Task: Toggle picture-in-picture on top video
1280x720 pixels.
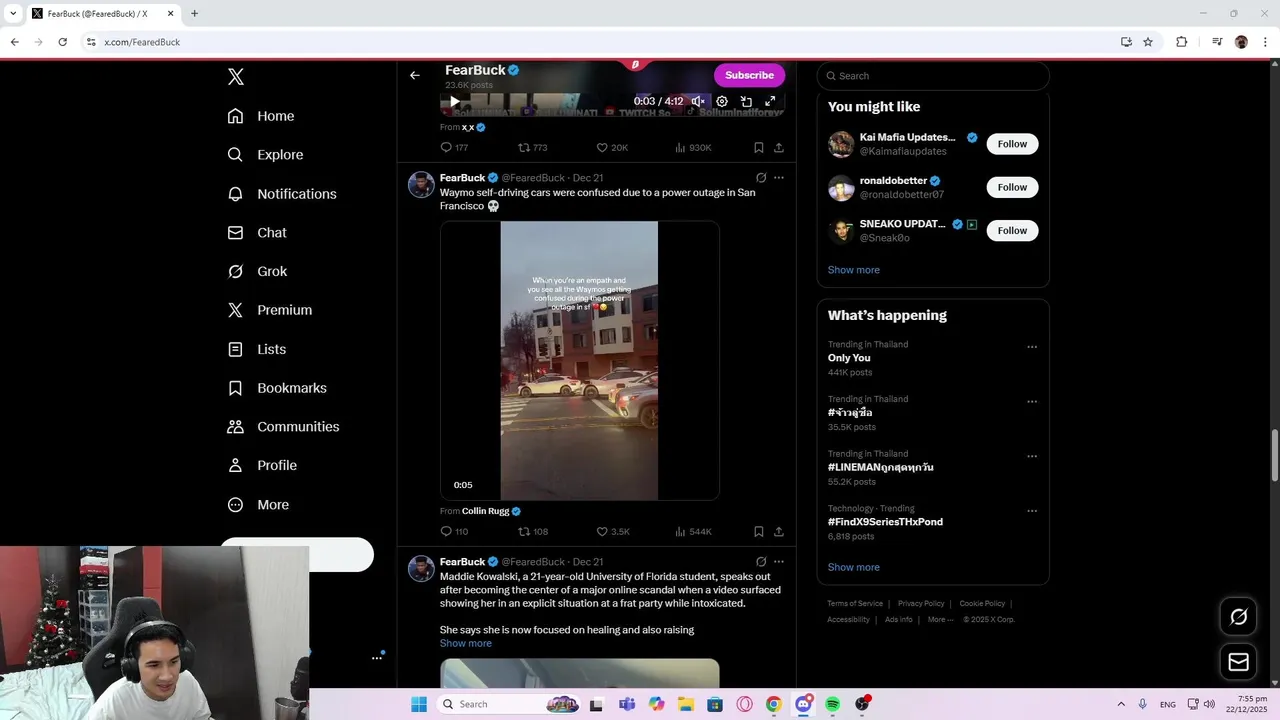Action: click(746, 101)
